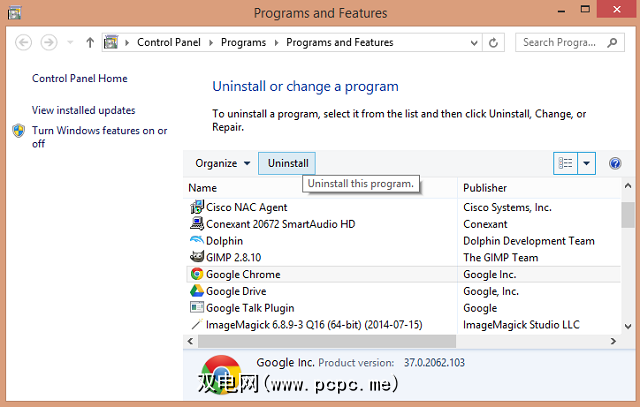This screenshot has height=407, width=640.
Task: Select Google Chrome program name
Action: point(243,274)
